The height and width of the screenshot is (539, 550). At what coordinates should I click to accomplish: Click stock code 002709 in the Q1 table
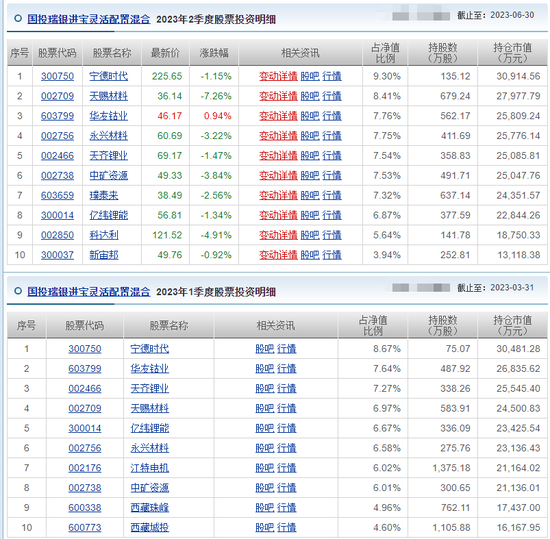tap(85, 409)
